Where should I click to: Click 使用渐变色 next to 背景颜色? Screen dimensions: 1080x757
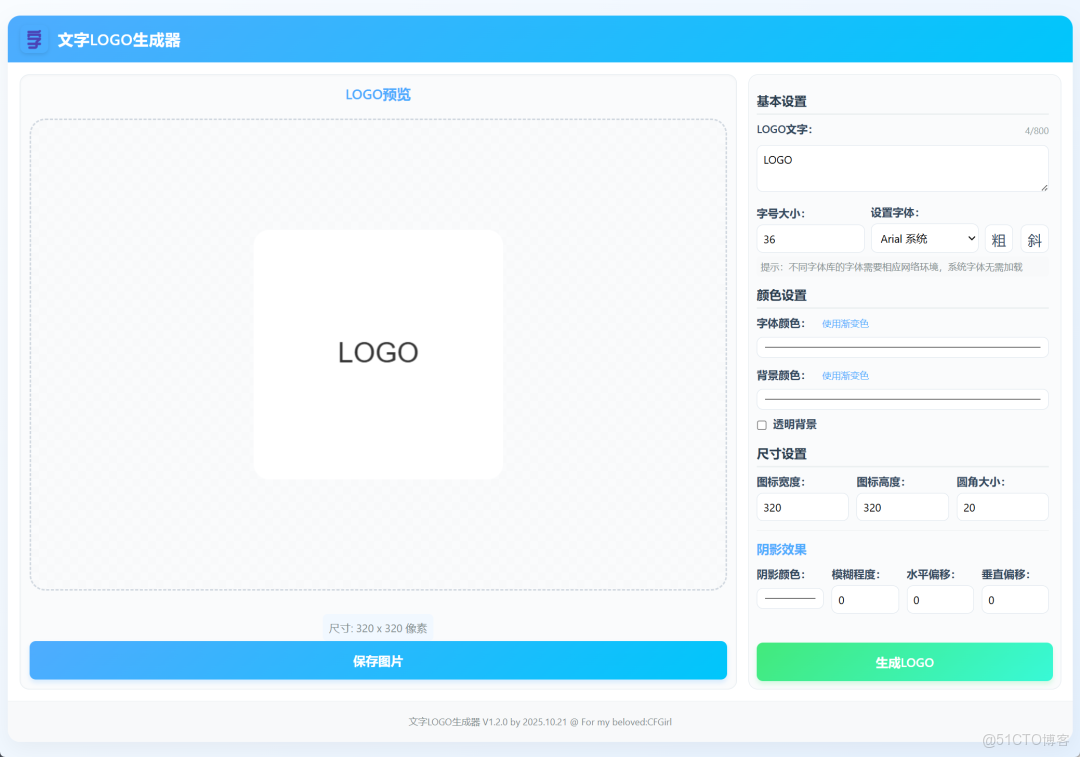[845, 375]
